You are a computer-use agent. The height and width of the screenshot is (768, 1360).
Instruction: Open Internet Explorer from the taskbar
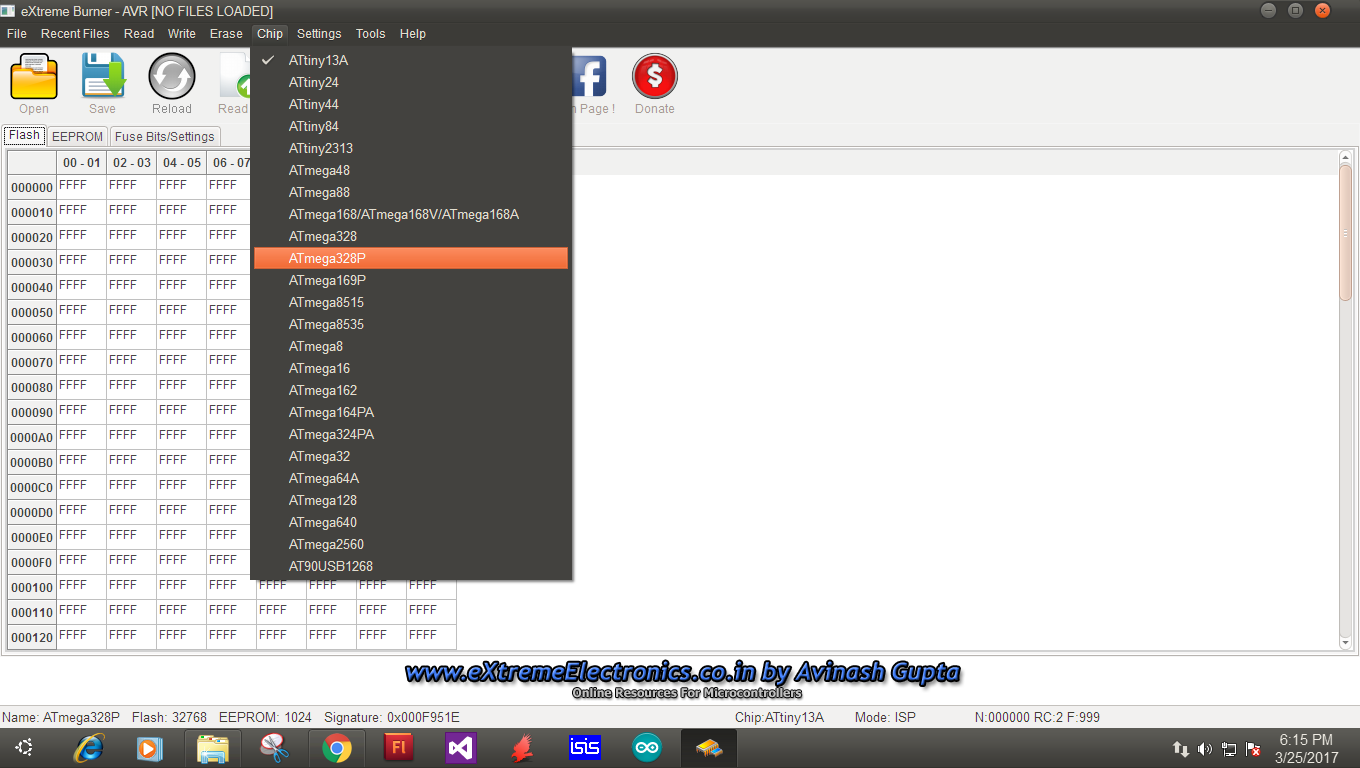[89, 748]
